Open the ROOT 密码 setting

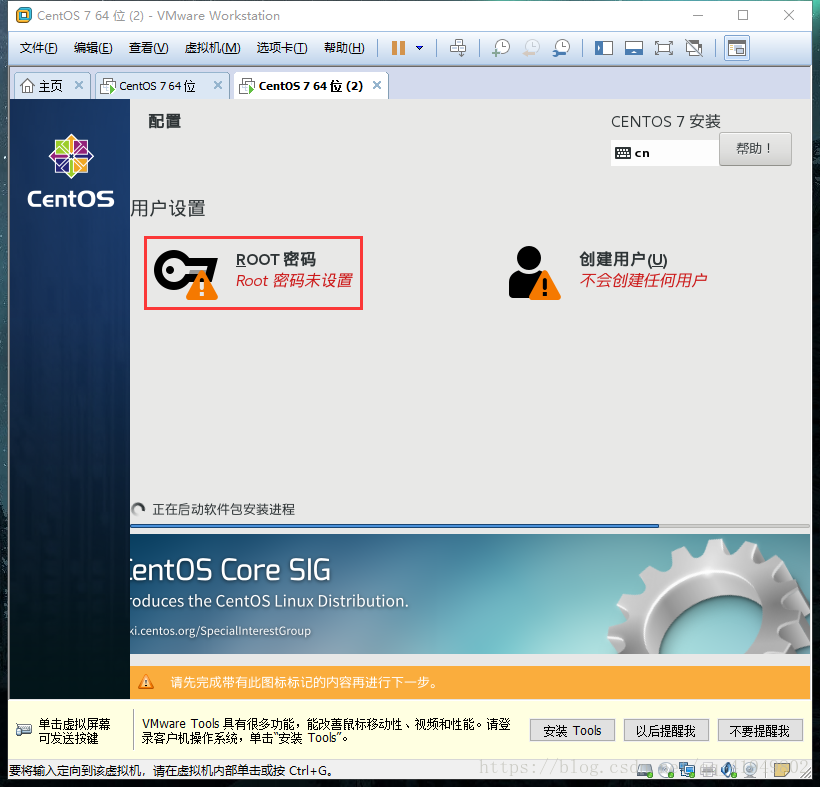click(x=253, y=272)
